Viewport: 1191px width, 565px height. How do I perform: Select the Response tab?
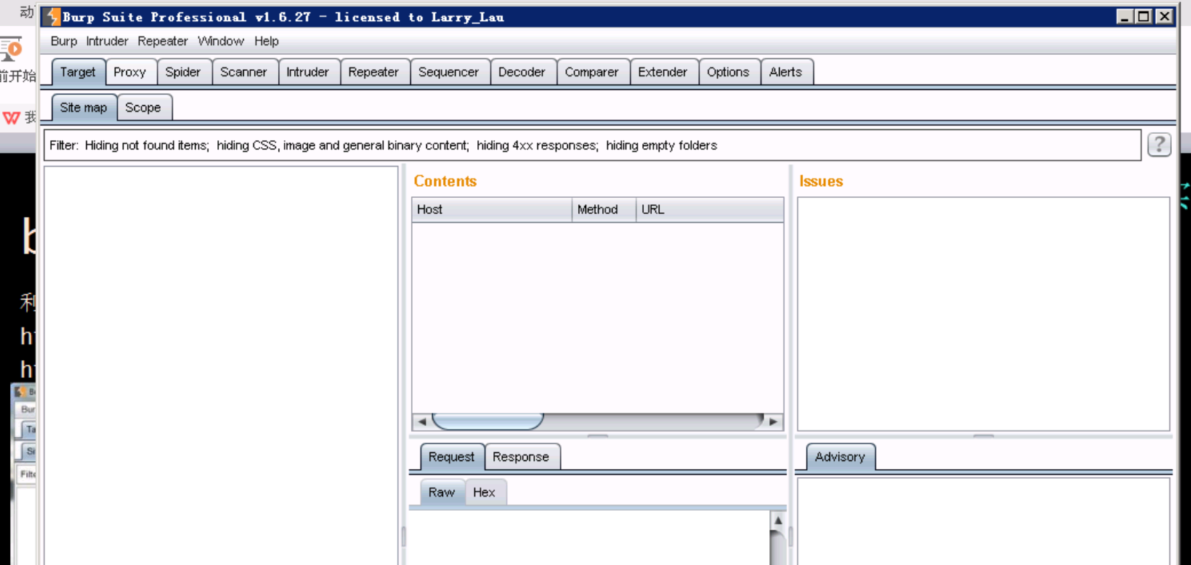(521, 457)
